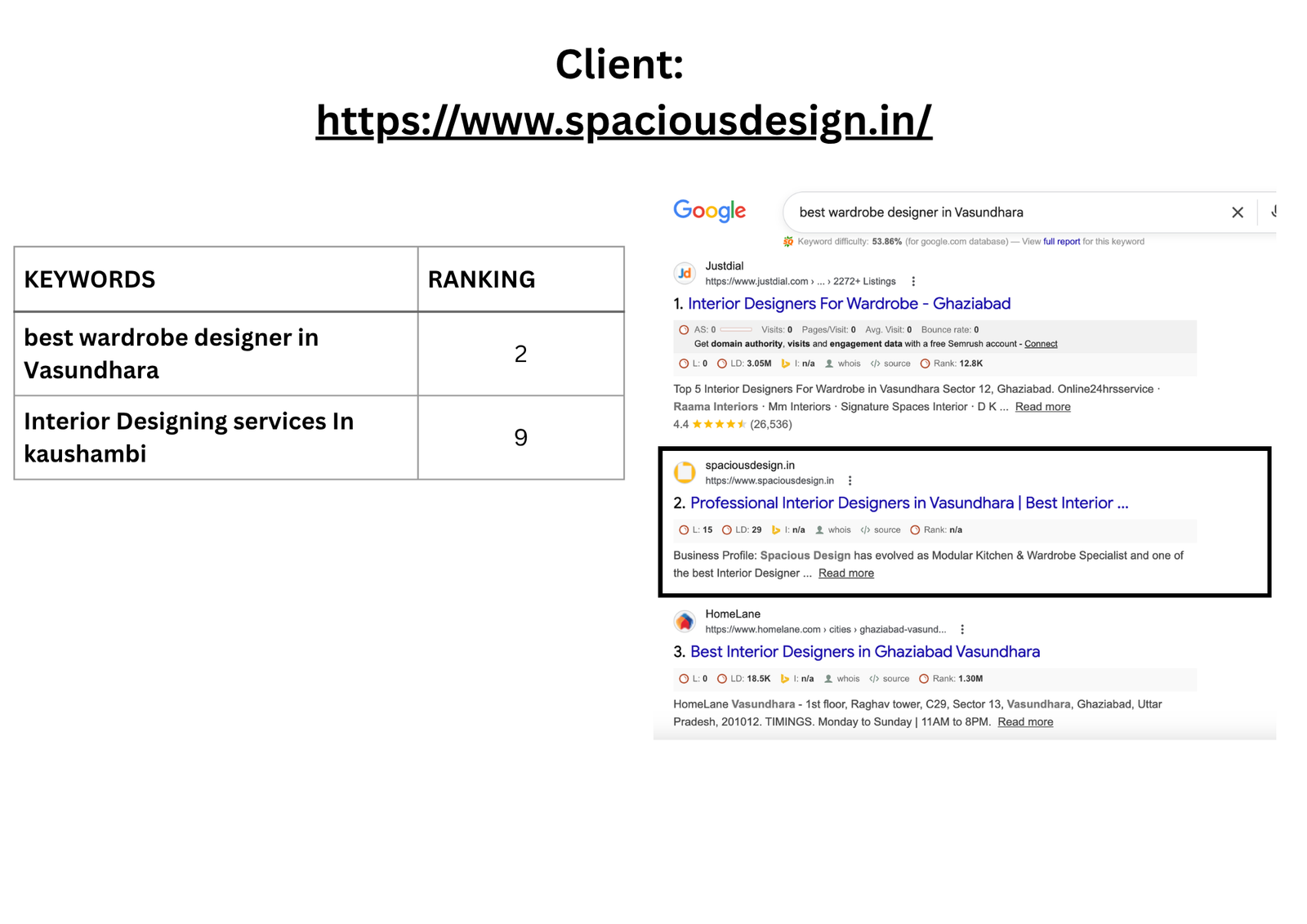
Task: Click whois in spaciousdesign result metrics
Action: pos(833,530)
